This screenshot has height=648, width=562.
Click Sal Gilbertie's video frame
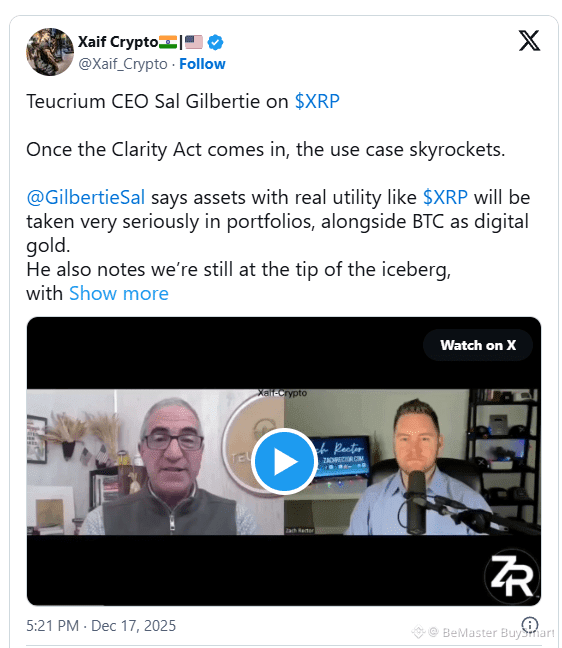pyautogui.click(x=155, y=462)
